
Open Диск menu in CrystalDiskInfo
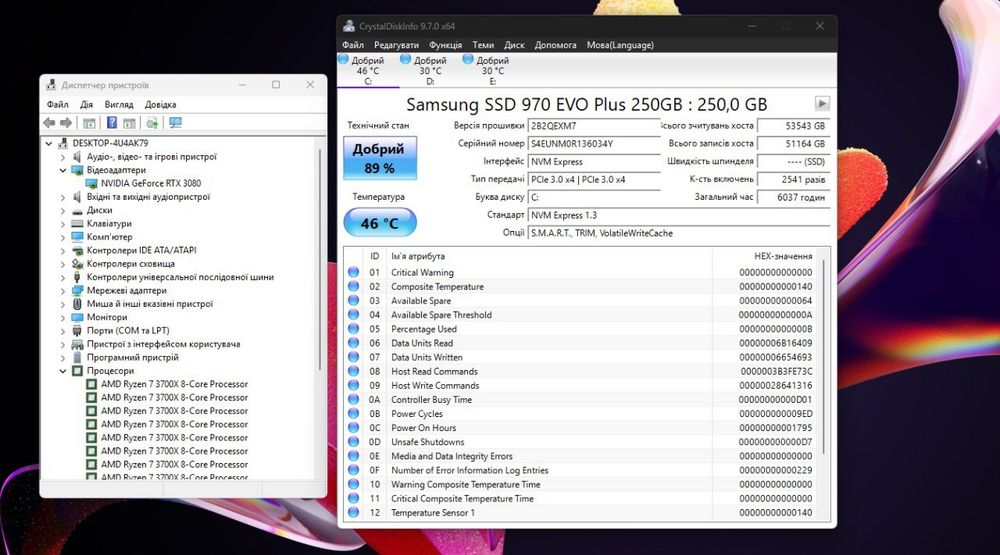point(514,45)
